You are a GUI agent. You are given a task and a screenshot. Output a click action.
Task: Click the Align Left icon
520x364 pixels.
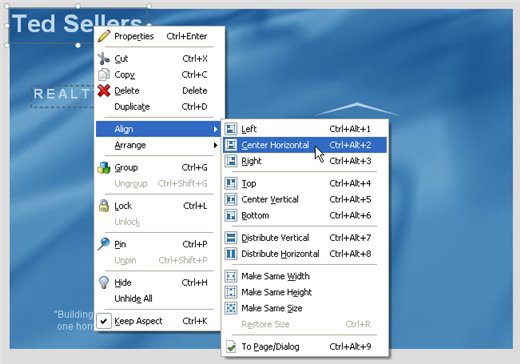[231, 129]
